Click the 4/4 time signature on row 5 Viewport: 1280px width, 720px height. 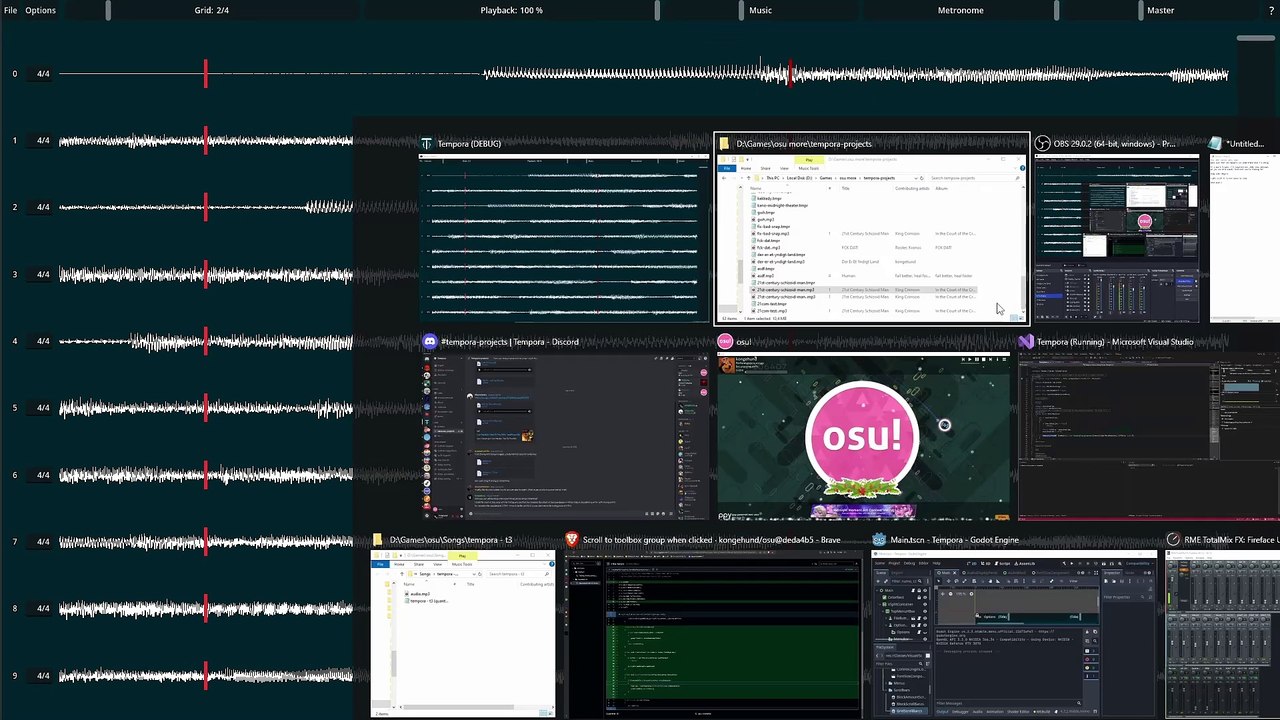[x=43, y=408]
